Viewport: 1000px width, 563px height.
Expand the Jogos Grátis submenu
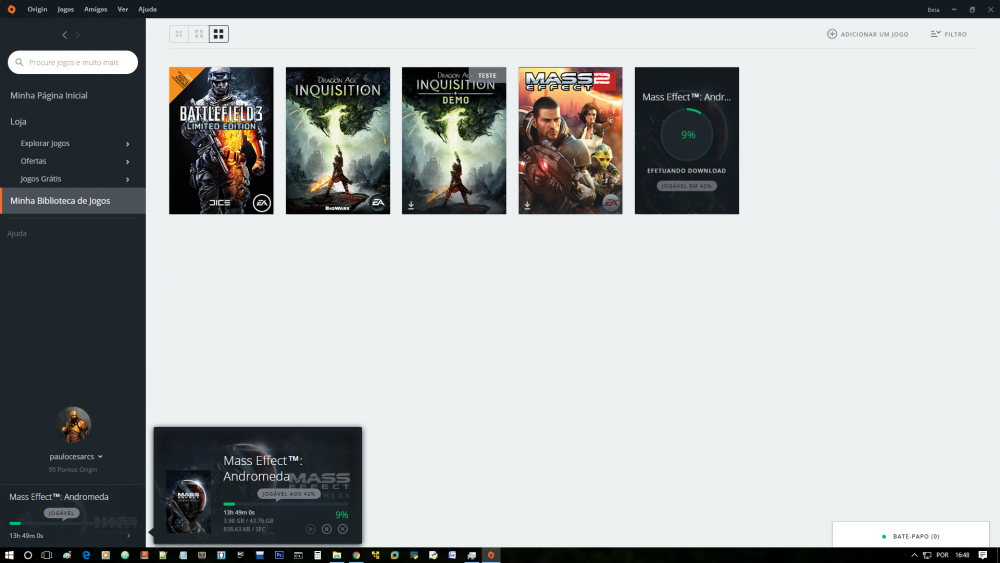pos(128,179)
